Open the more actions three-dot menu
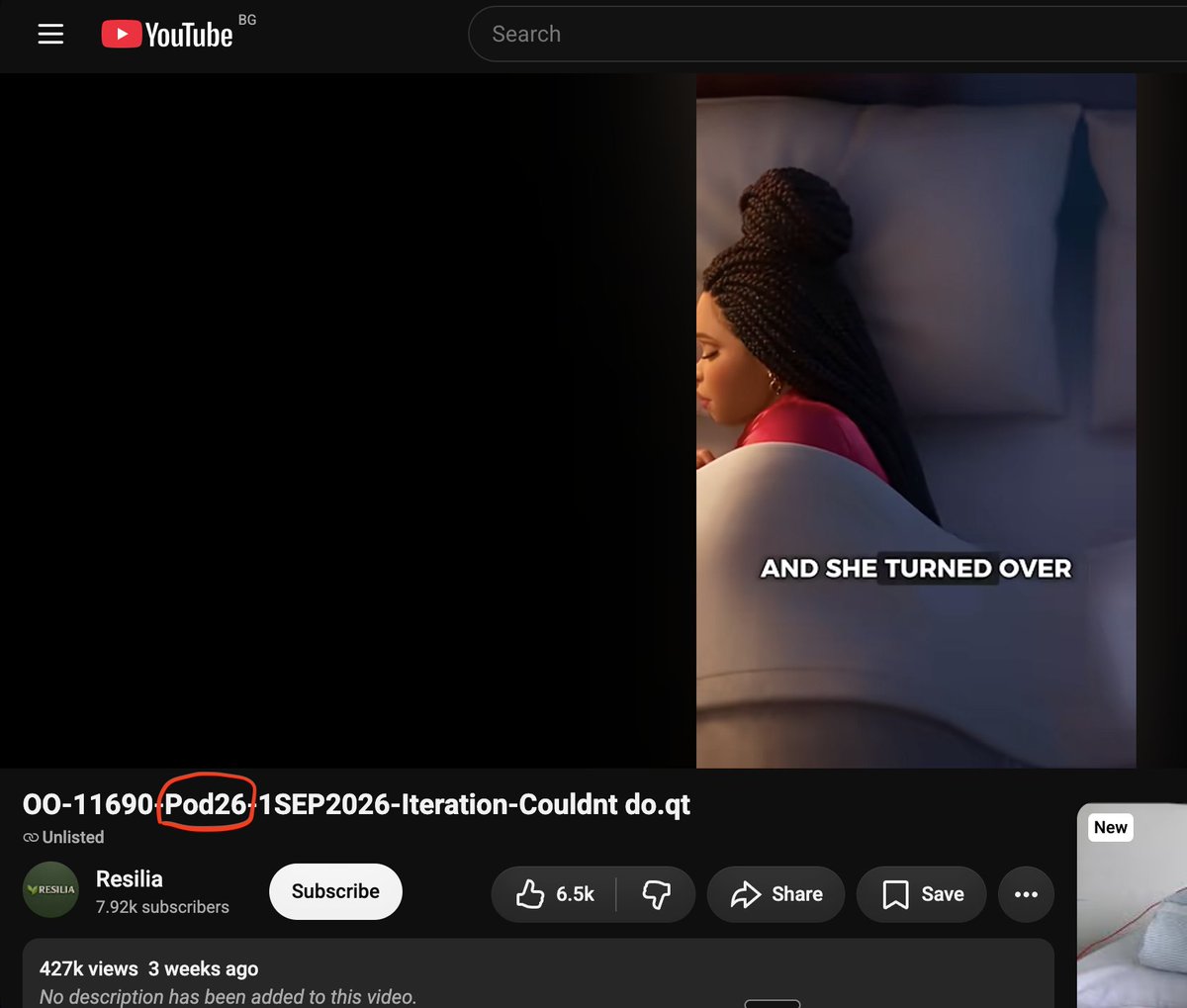Image resolution: width=1187 pixels, height=1008 pixels. pyautogui.click(x=1026, y=894)
